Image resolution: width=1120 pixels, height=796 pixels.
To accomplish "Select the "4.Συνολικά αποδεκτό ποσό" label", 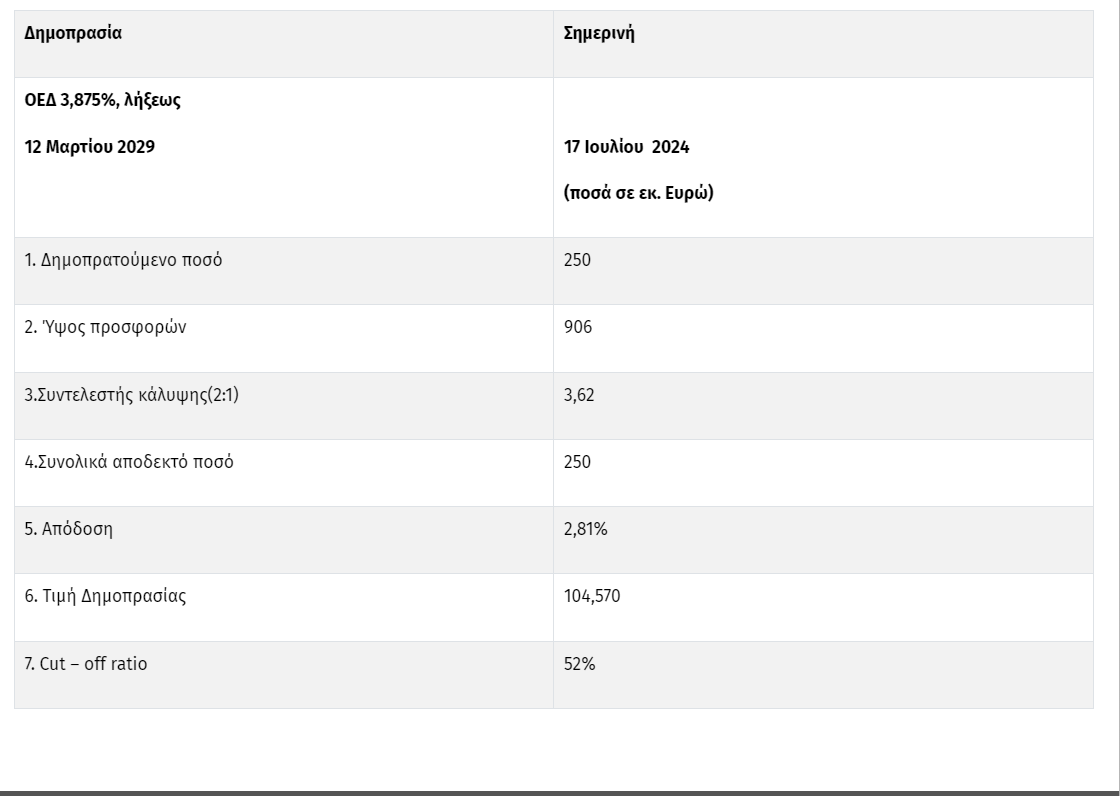I will (129, 462).
